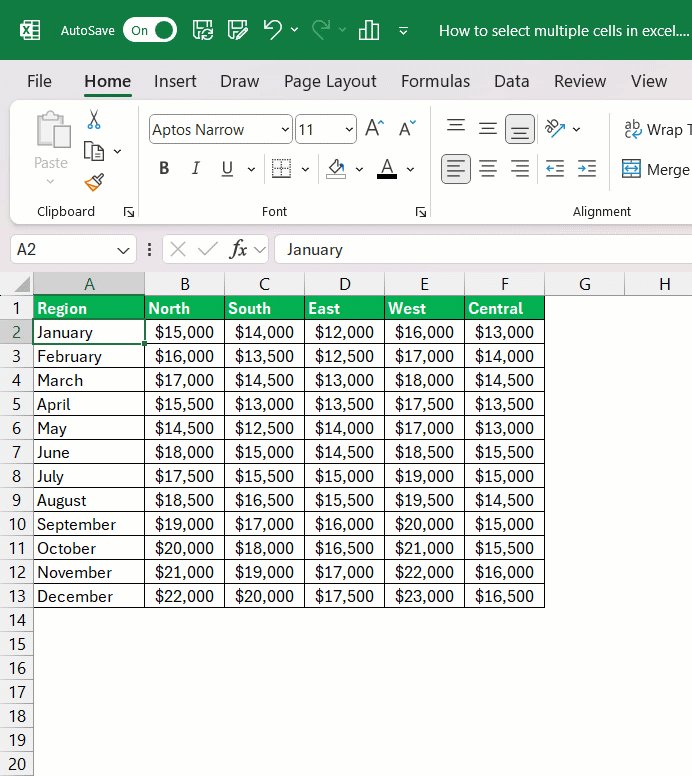Open the Clipboard dialog launcher
This screenshot has width=692, height=776.
pyautogui.click(x=129, y=212)
